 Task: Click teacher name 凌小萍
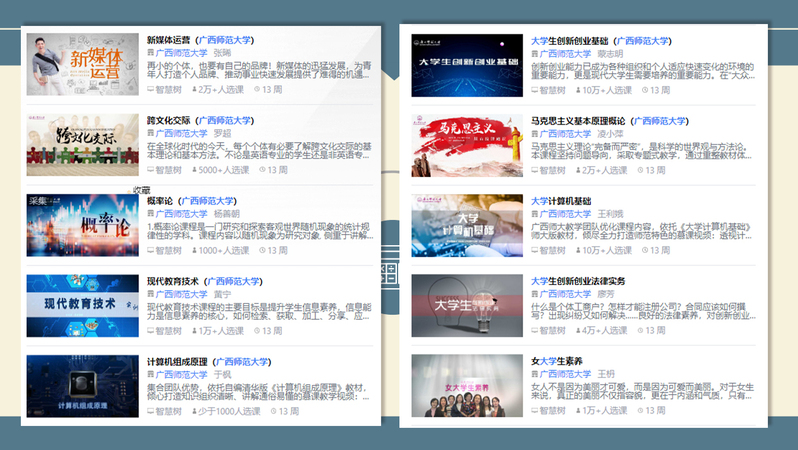610,133
